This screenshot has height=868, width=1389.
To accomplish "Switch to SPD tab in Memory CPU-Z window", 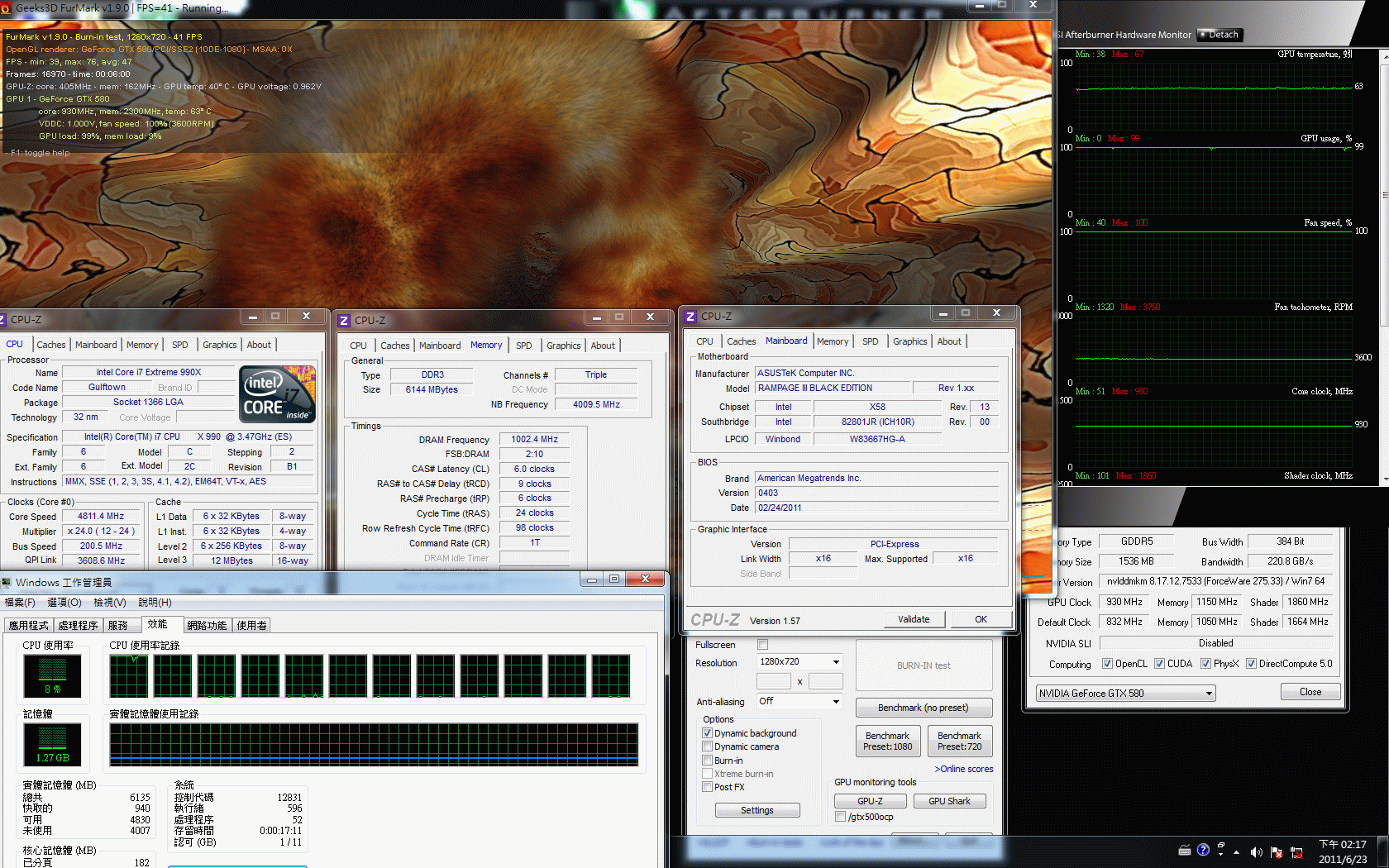I will coord(523,346).
